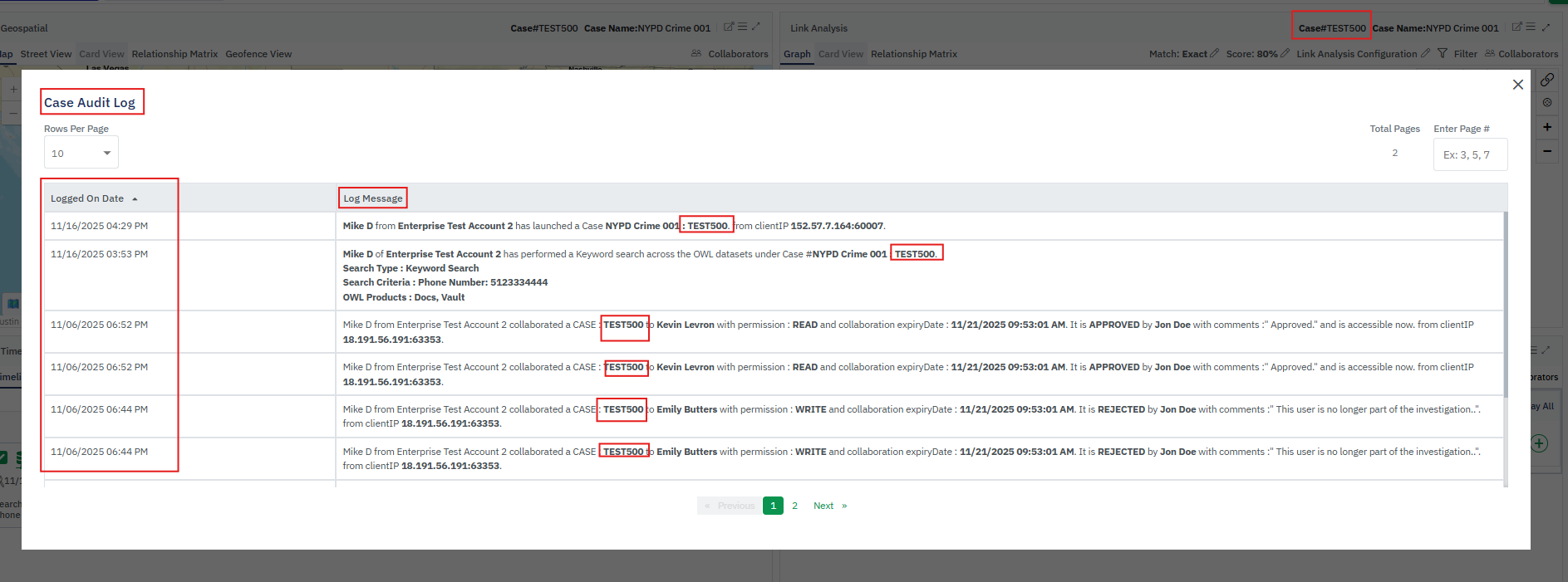Expand the Link Analysis panel to fullscreen
The width and height of the screenshot is (1568, 582).
click(x=1546, y=27)
